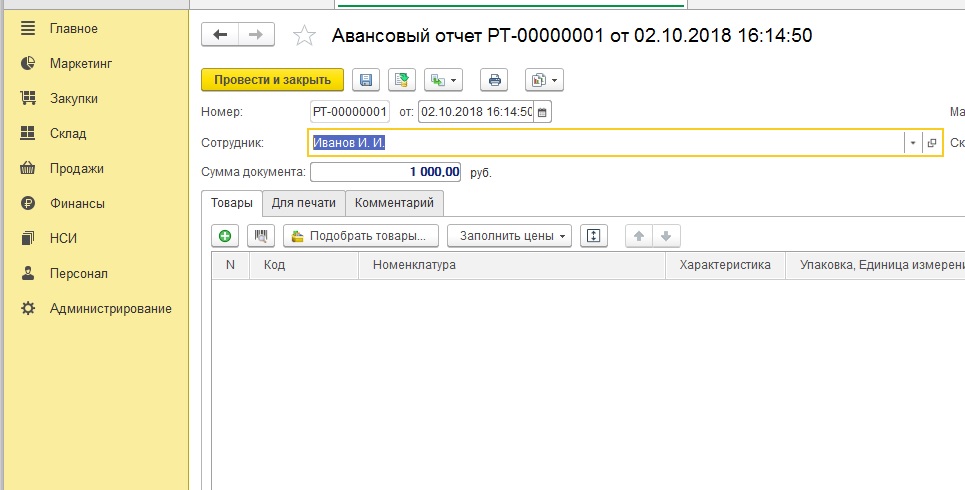965x490 pixels.
Task: Click the post document icon
Action: tap(402, 80)
